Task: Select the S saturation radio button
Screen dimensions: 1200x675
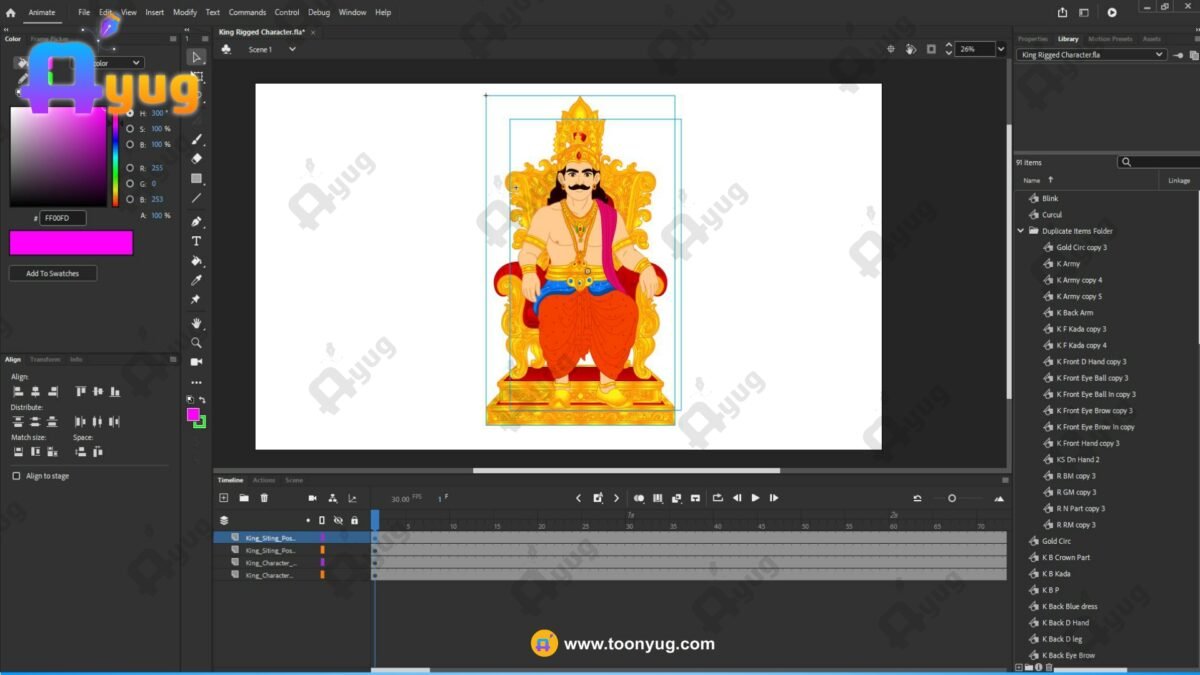Action: click(130, 129)
